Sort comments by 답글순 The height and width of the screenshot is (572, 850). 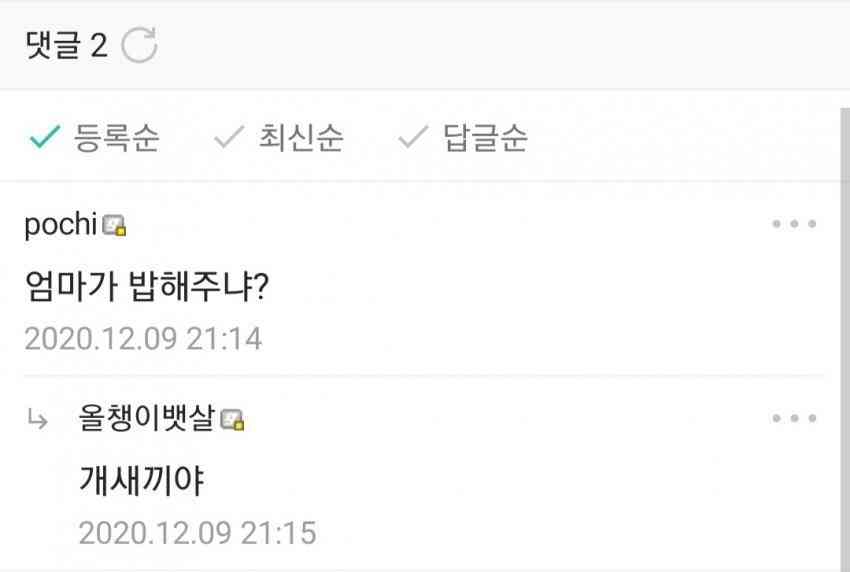coord(485,137)
